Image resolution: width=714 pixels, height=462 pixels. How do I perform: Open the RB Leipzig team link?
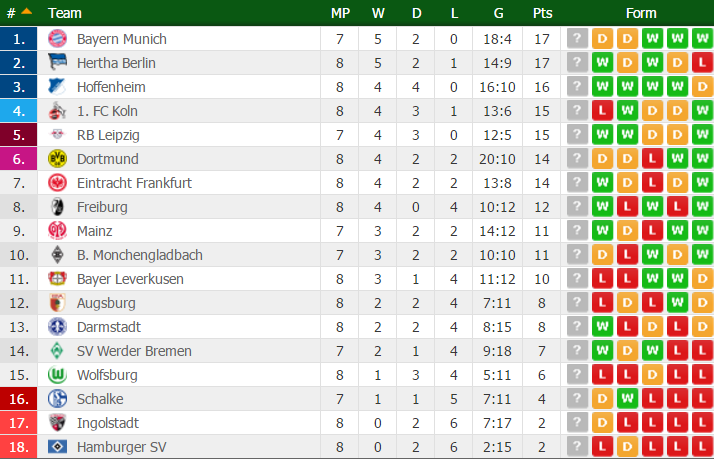click(x=106, y=135)
